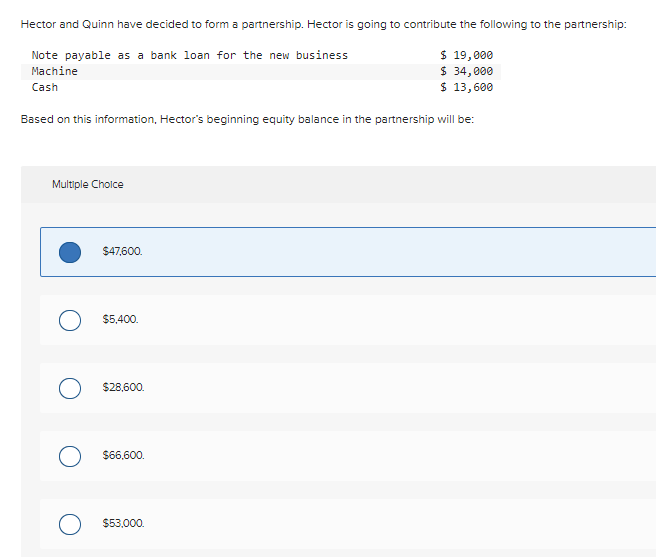Click the $ 19,000 amount
The image size is (656, 557).
(x=466, y=55)
